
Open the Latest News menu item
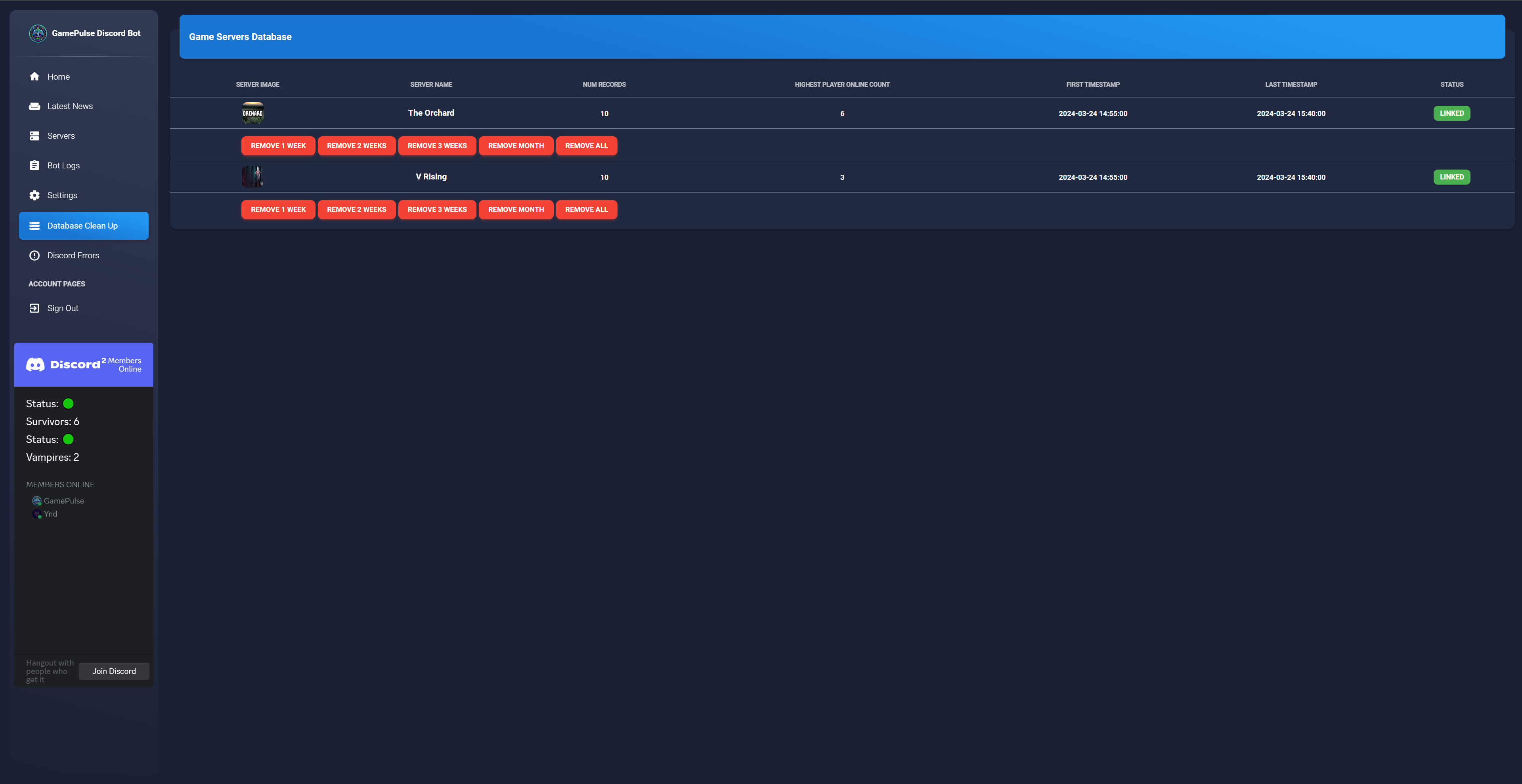pos(70,106)
